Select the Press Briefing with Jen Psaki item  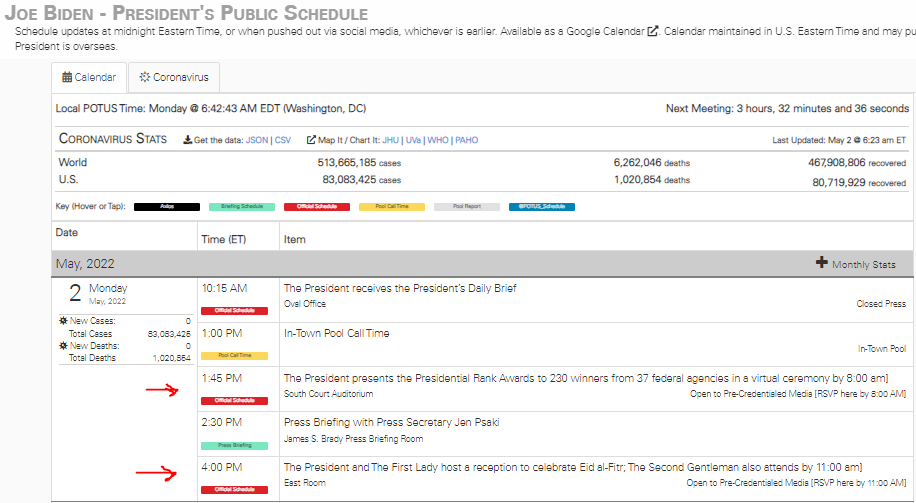[391, 422]
